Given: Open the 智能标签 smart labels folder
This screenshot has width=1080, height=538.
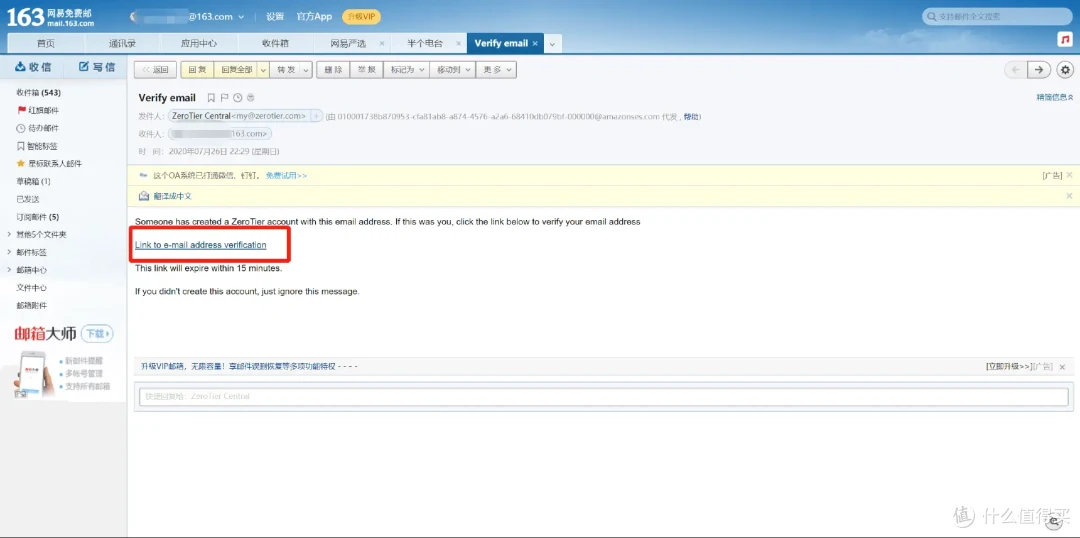Looking at the screenshot, I should [x=37, y=146].
